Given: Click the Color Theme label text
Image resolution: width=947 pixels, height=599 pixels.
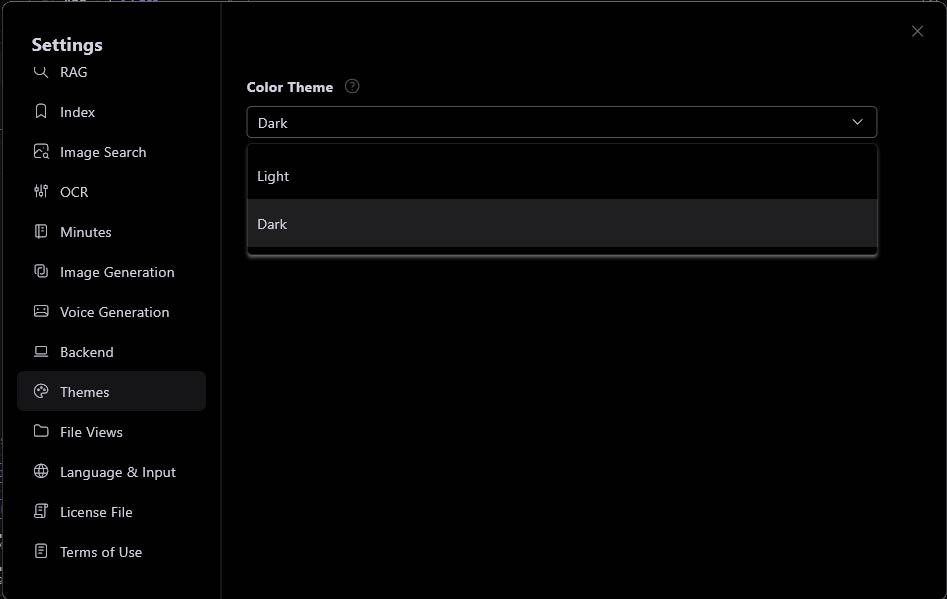Looking at the screenshot, I should [x=289, y=87].
